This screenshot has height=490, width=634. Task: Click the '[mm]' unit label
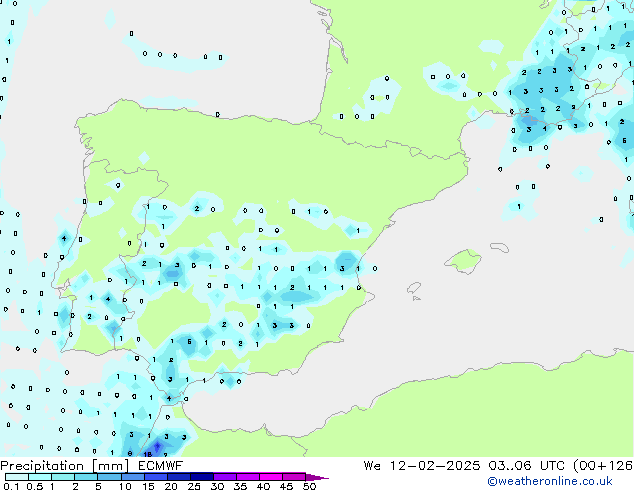110,466
